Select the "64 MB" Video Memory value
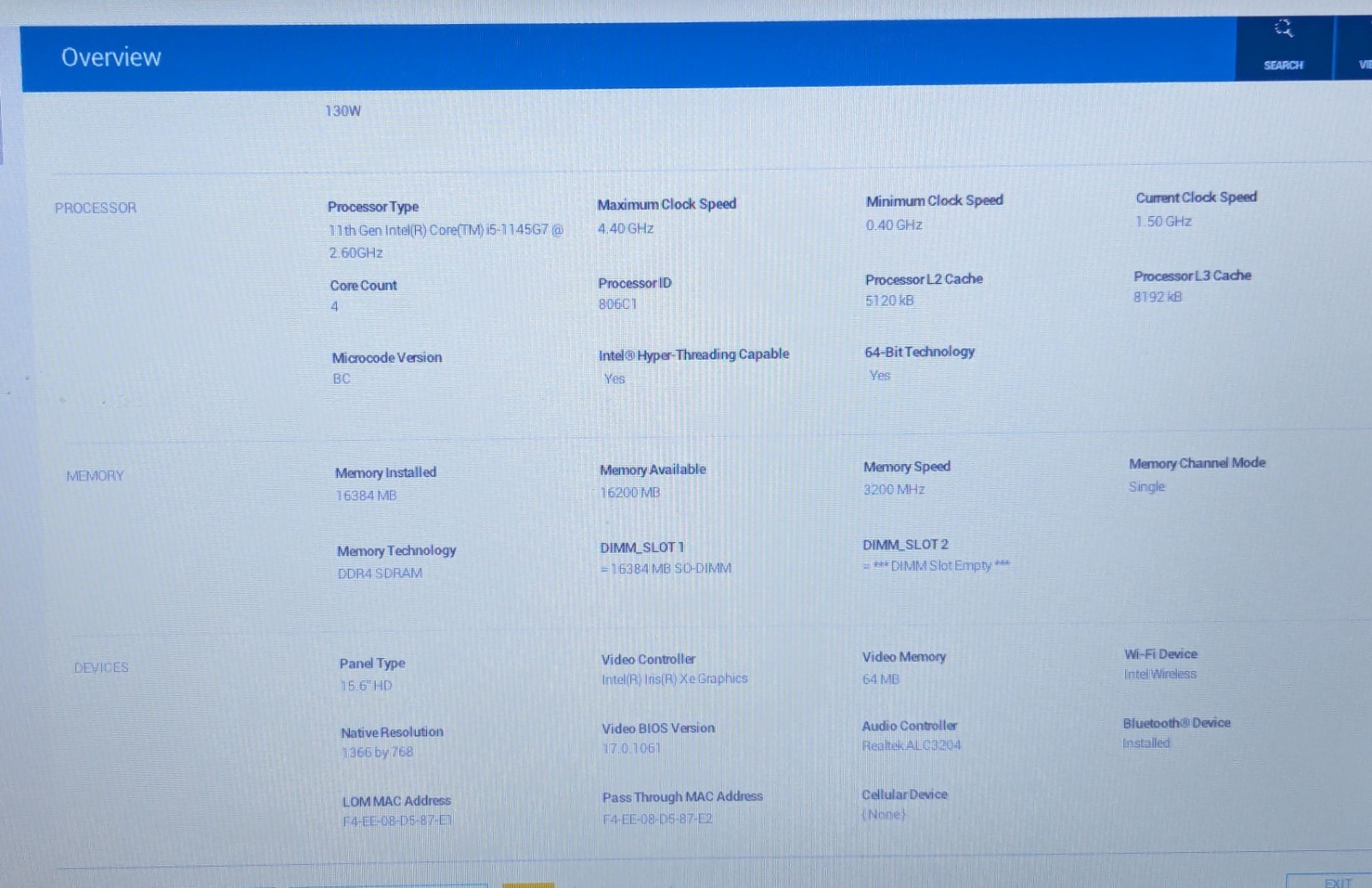Screen dimensions: 1372x888 click(x=881, y=680)
